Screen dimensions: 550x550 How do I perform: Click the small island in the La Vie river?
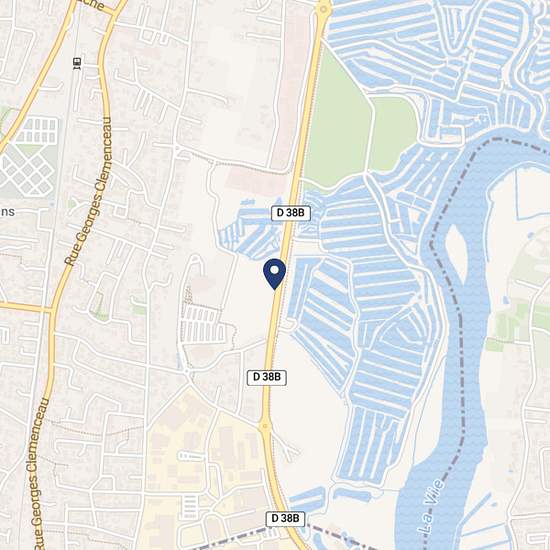[x=456, y=251]
